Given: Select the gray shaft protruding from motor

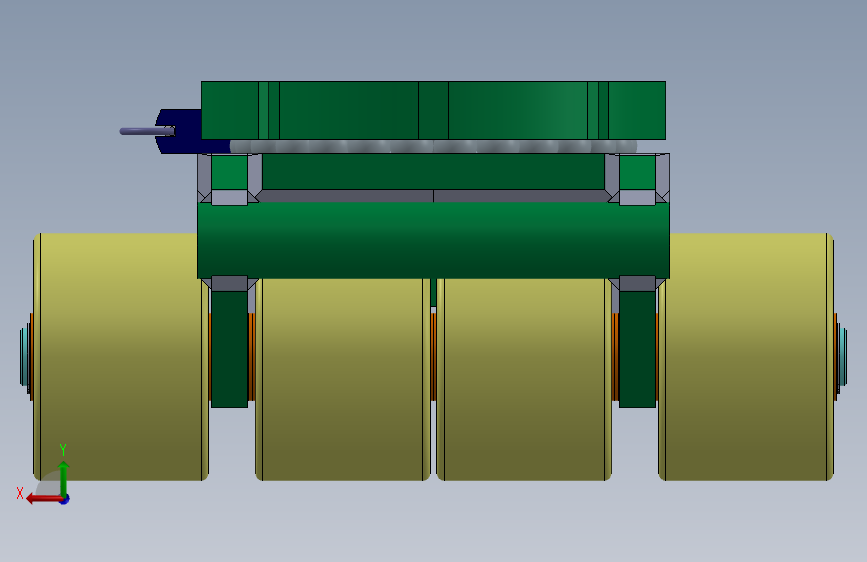Looking at the screenshot, I should [147, 131].
